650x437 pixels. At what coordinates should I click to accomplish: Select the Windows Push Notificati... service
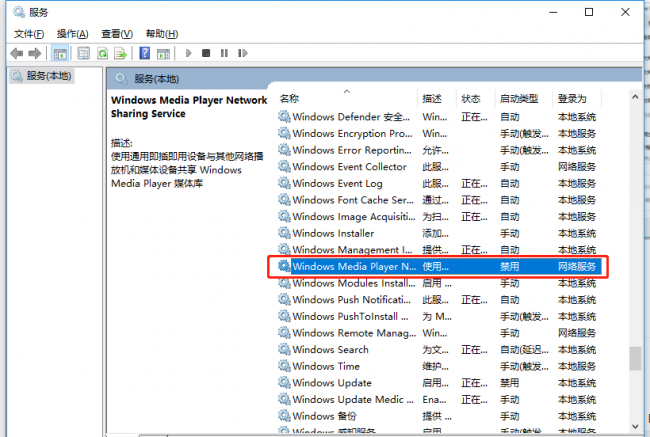[439, 300]
